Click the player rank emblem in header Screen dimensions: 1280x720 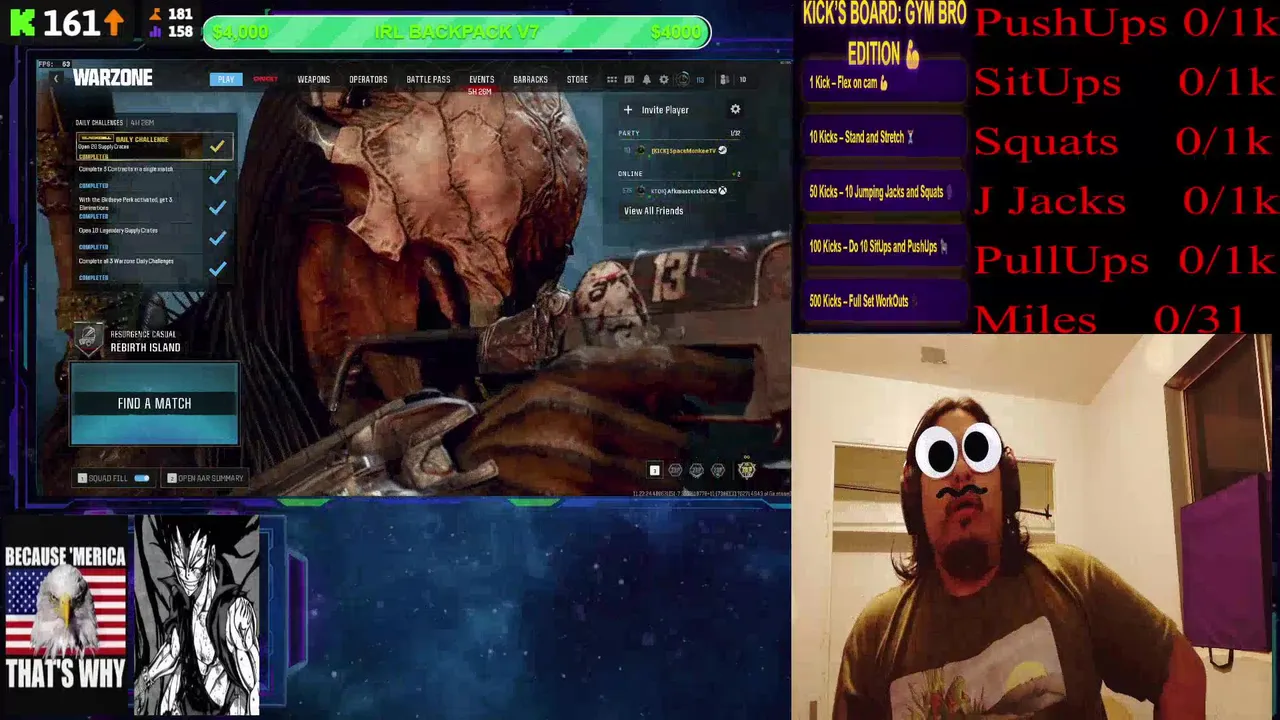coord(682,79)
